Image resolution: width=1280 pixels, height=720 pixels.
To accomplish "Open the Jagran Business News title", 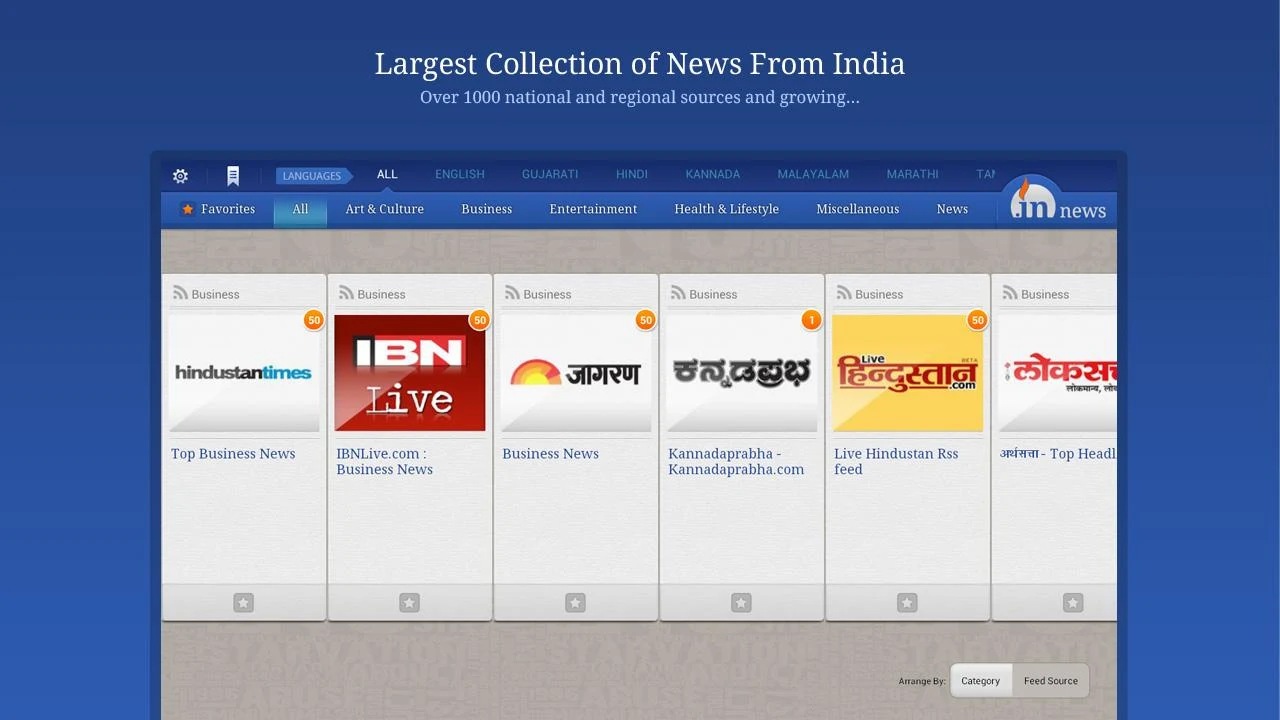I will [550, 454].
